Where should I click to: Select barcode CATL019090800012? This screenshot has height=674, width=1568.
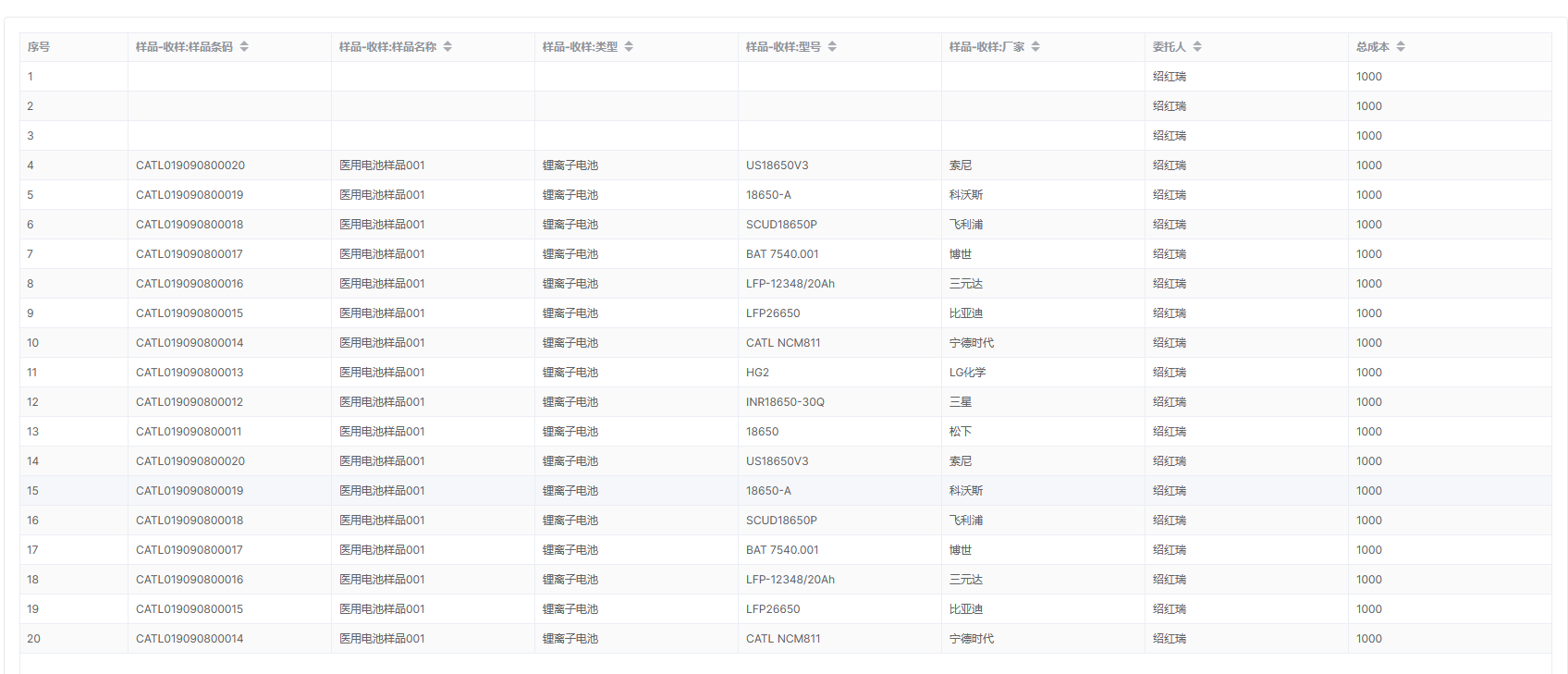pos(190,402)
